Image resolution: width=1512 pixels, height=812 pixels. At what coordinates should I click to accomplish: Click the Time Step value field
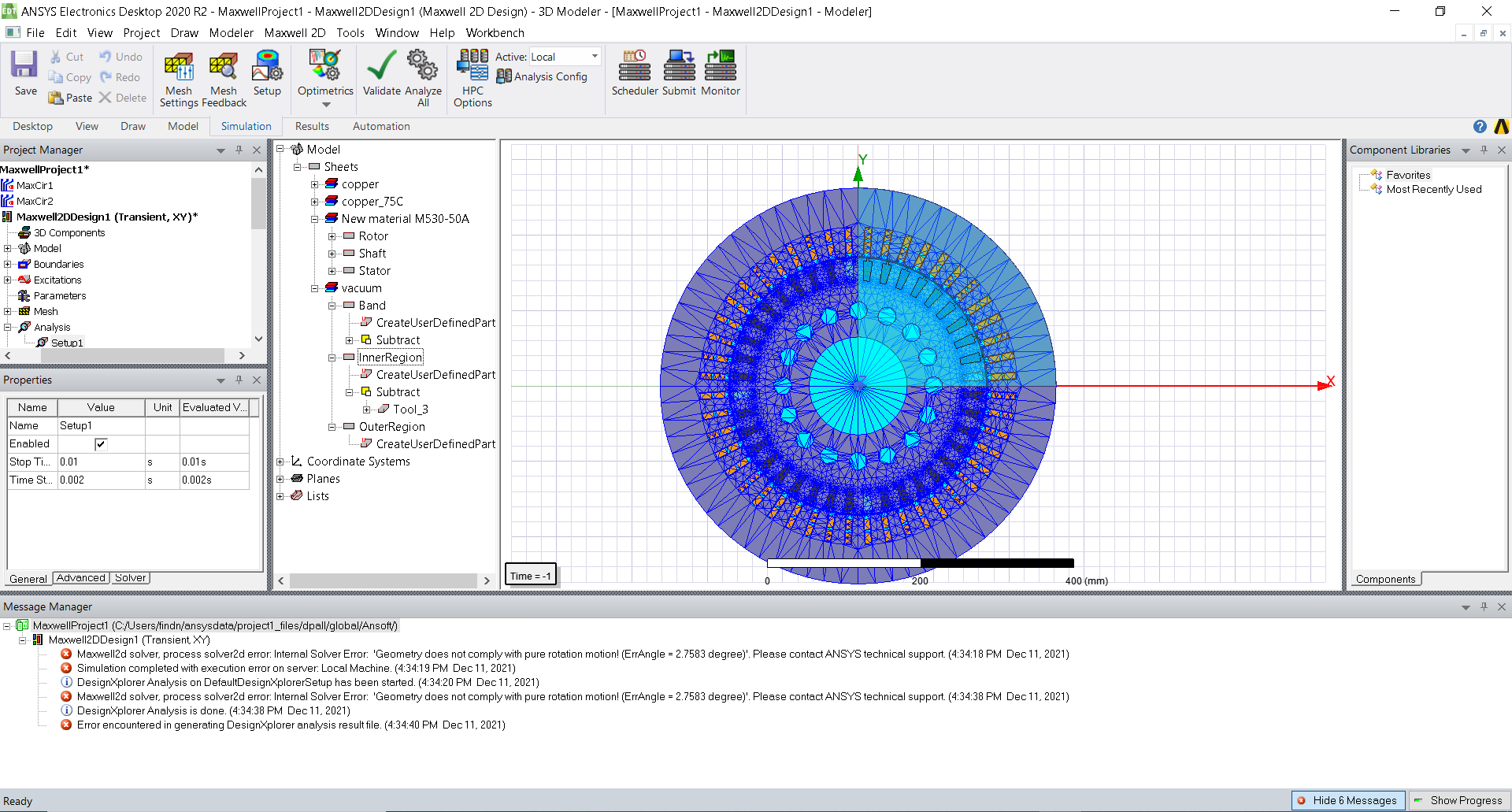(x=101, y=480)
